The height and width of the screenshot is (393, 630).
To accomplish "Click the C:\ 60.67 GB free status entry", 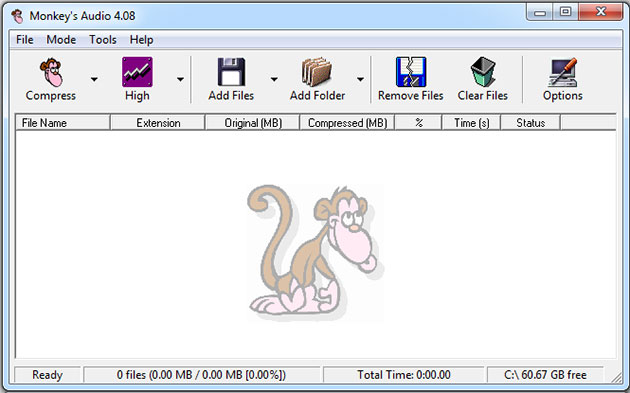I will click(545, 375).
